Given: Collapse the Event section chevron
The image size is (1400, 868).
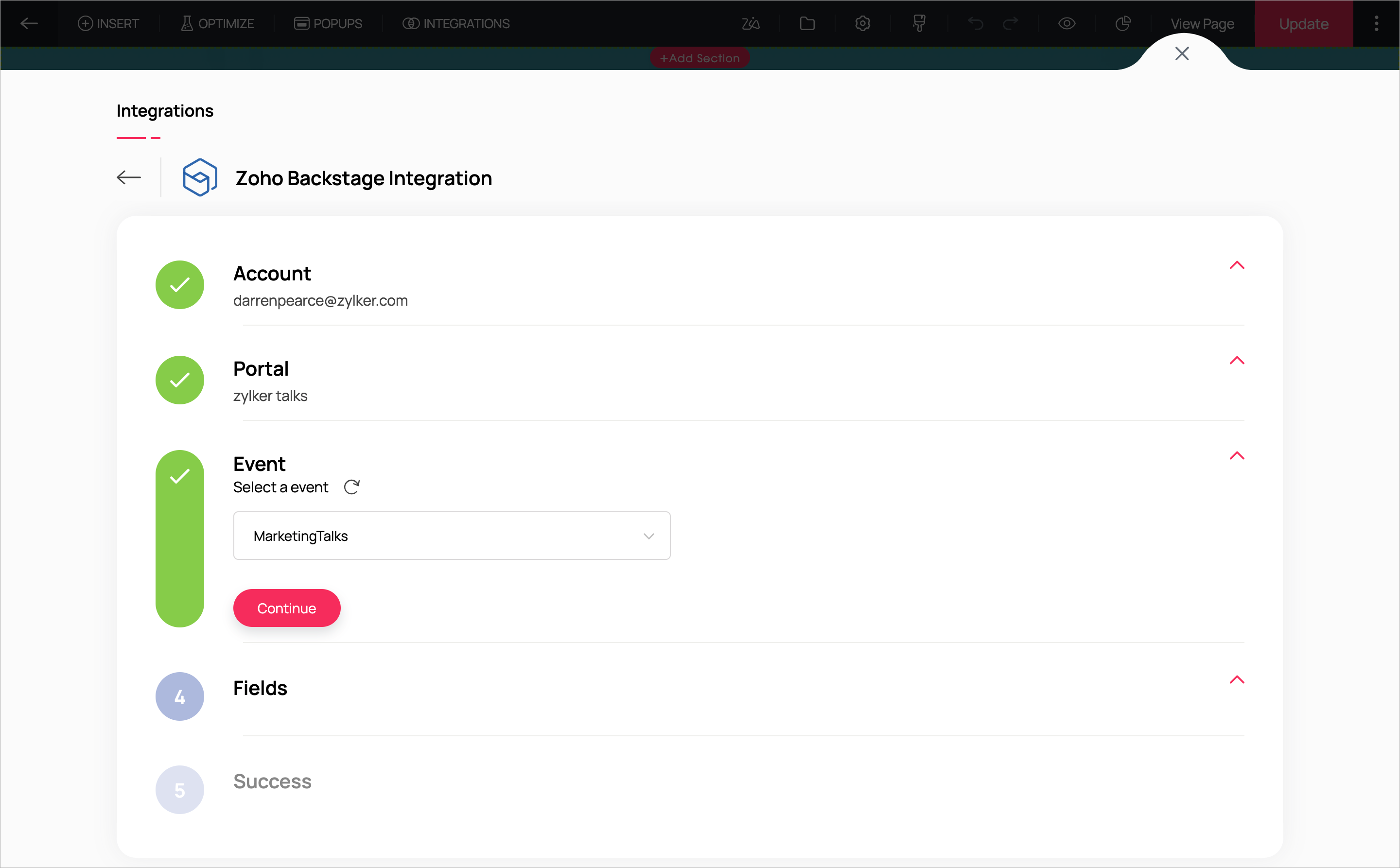Looking at the screenshot, I should pyautogui.click(x=1236, y=456).
